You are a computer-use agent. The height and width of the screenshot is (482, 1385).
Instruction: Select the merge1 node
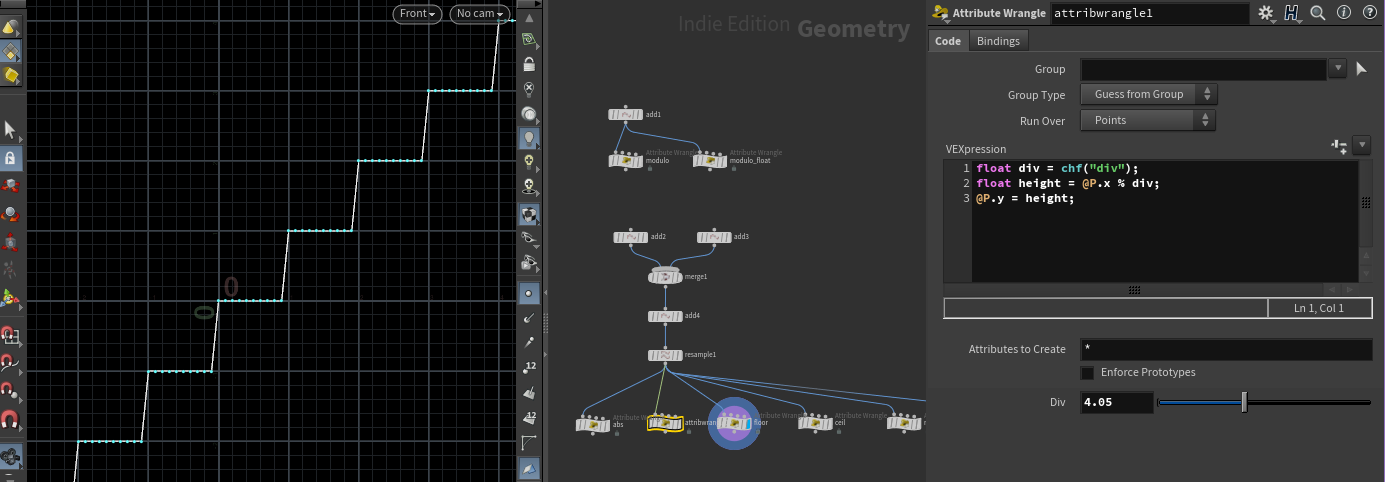665,276
